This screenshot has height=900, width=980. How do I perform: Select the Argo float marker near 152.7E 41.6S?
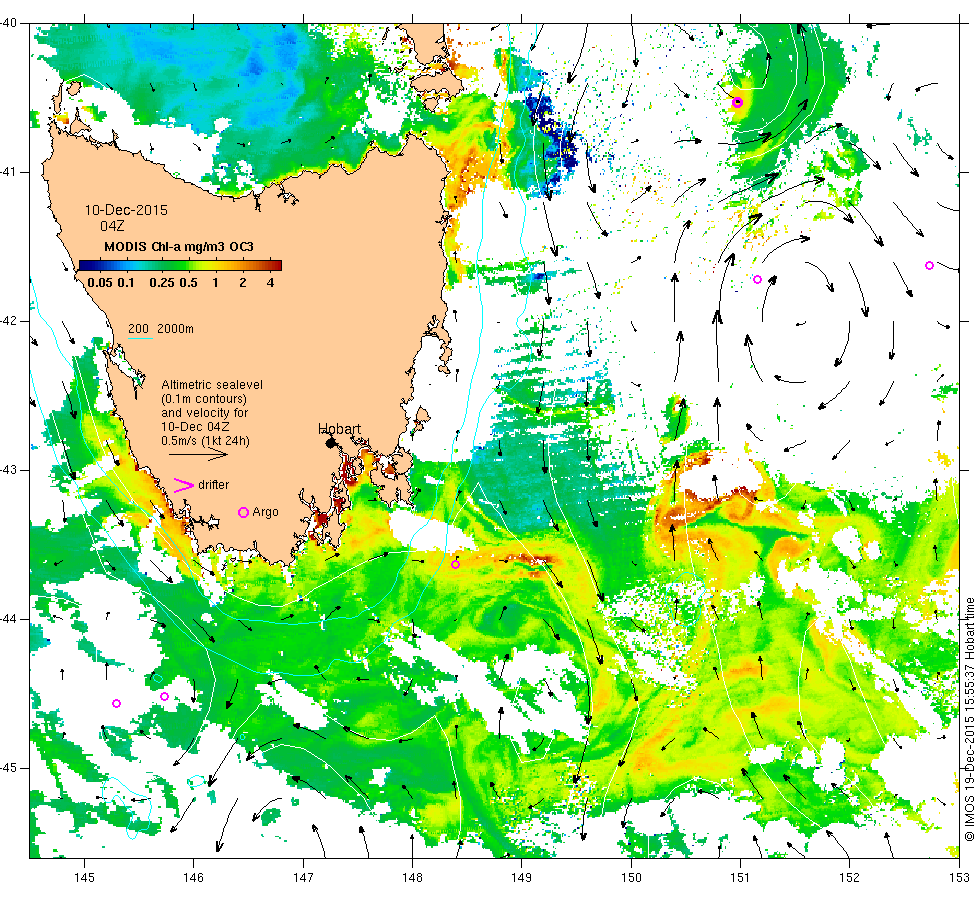point(929,266)
